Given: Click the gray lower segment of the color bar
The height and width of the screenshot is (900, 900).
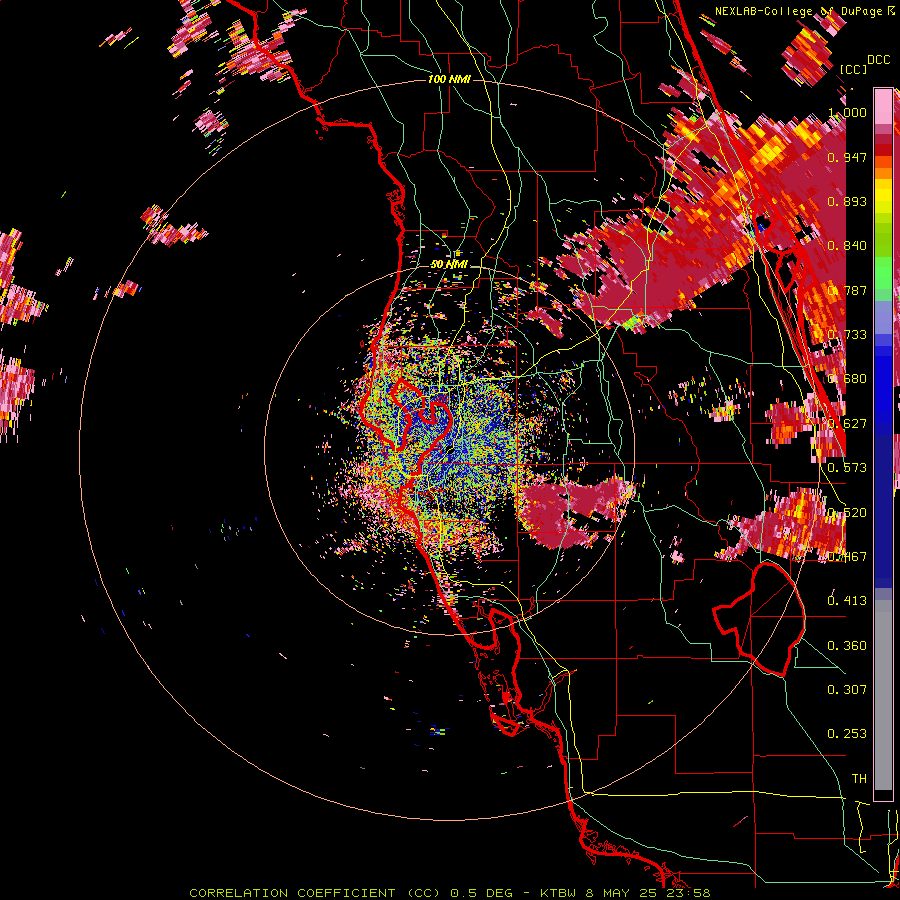Looking at the screenshot, I should pos(883,695).
